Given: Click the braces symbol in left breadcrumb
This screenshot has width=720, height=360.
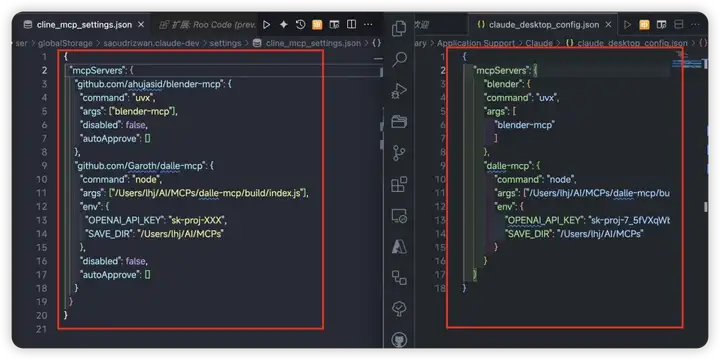Looking at the screenshot, I should (x=376, y=43).
